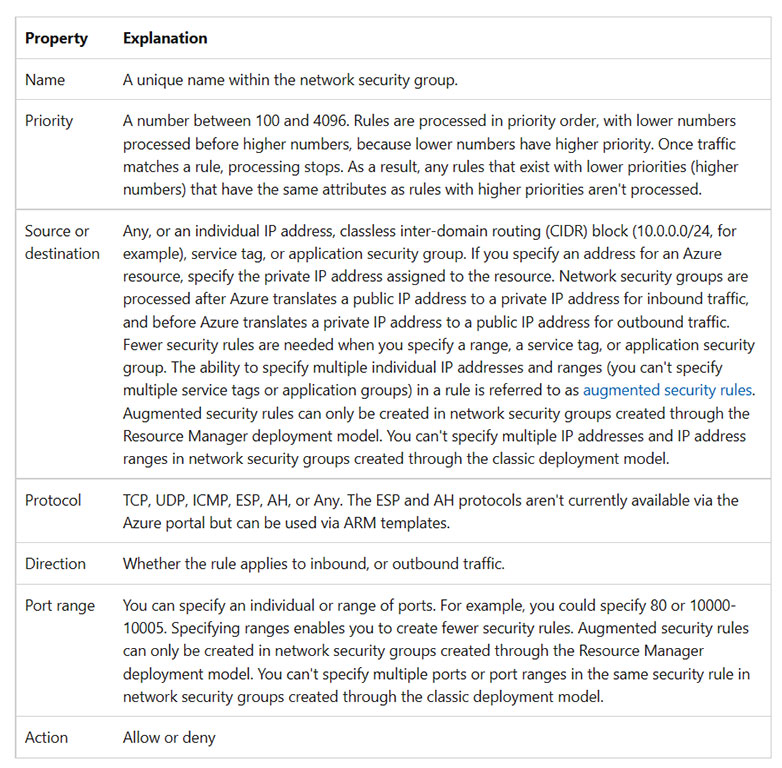Click the 'Allow or deny' explanation text
This screenshot has width=782, height=768.
pyautogui.click(x=169, y=738)
